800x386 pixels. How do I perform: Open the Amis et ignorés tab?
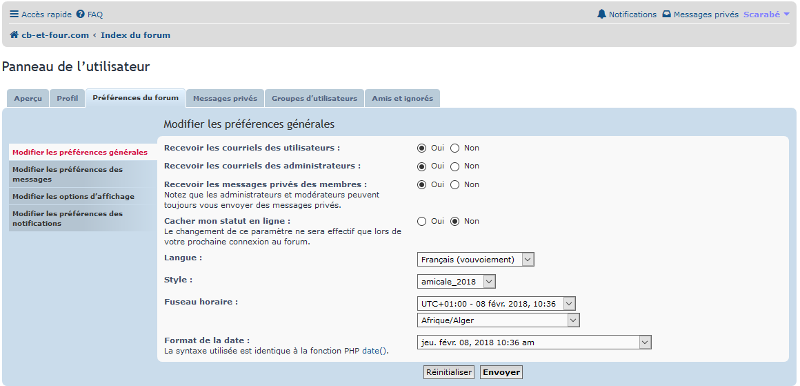402,98
